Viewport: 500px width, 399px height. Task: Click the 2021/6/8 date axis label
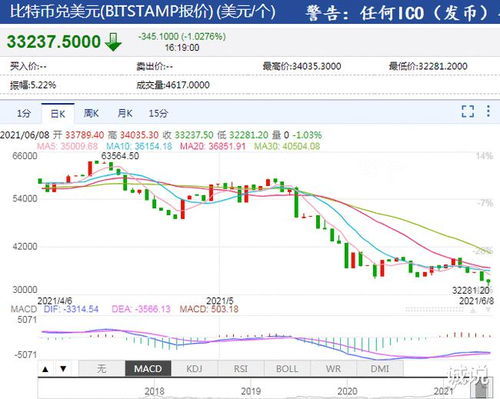[x=476, y=301]
